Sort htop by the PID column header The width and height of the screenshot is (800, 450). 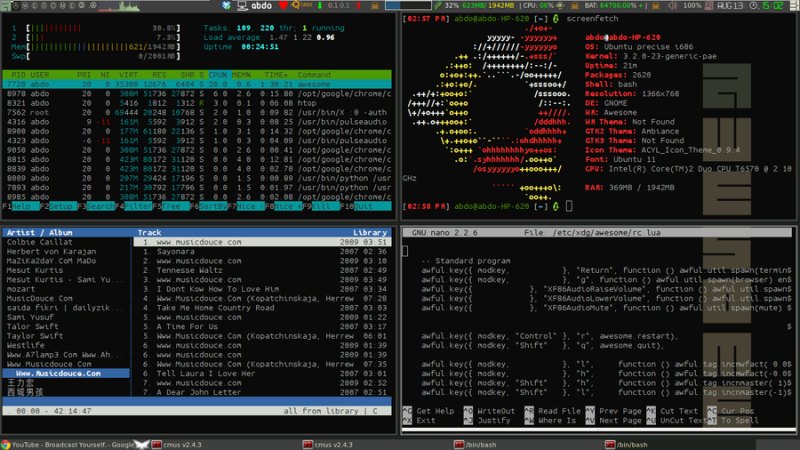(x=18, y=74)
